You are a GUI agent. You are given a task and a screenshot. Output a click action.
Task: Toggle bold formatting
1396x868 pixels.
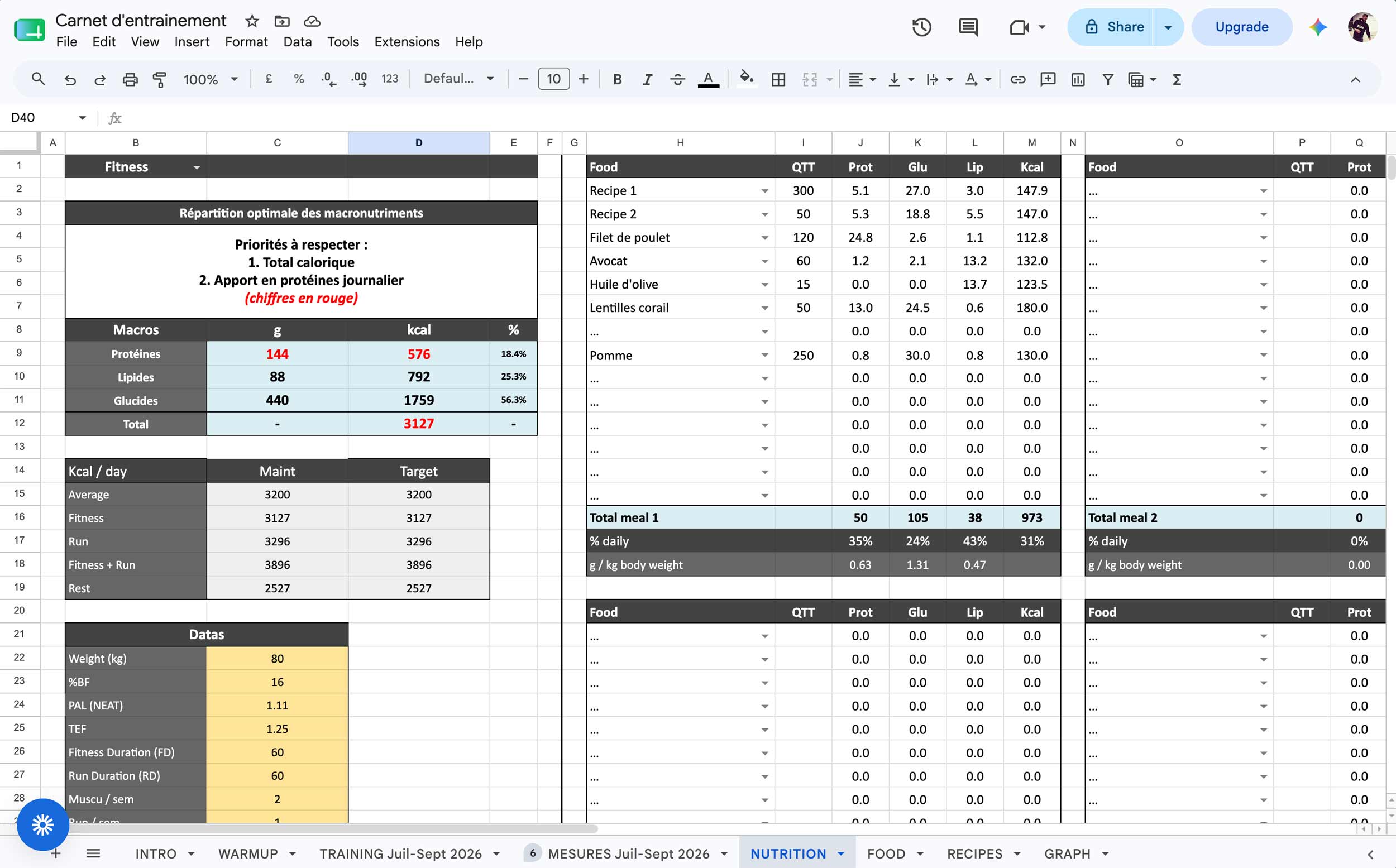tap(618, 79)
